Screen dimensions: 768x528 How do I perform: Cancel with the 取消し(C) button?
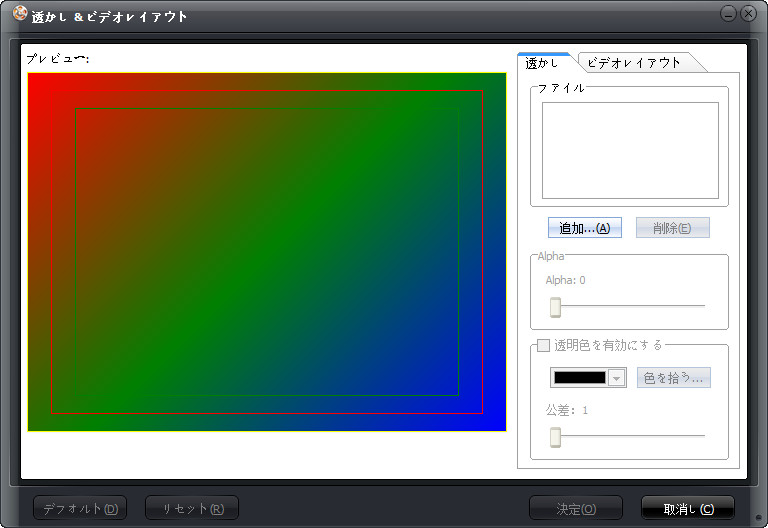click(x=688, y=508)
